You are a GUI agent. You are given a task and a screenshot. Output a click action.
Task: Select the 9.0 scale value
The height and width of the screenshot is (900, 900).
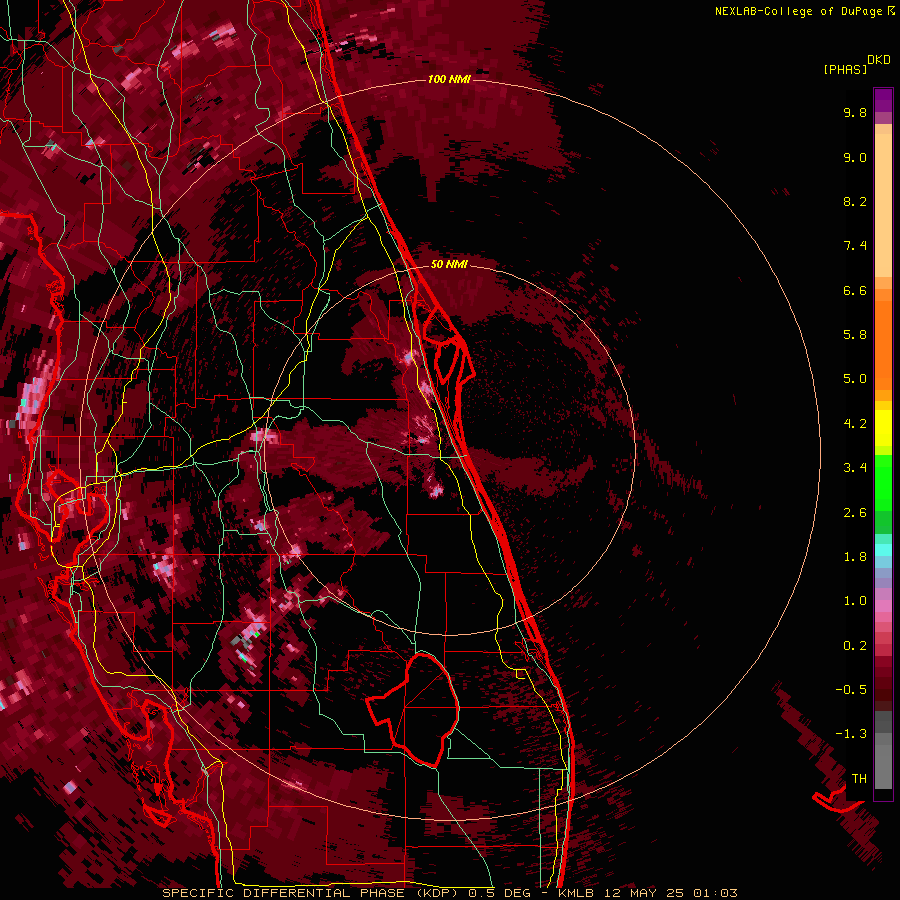(855, 157)
